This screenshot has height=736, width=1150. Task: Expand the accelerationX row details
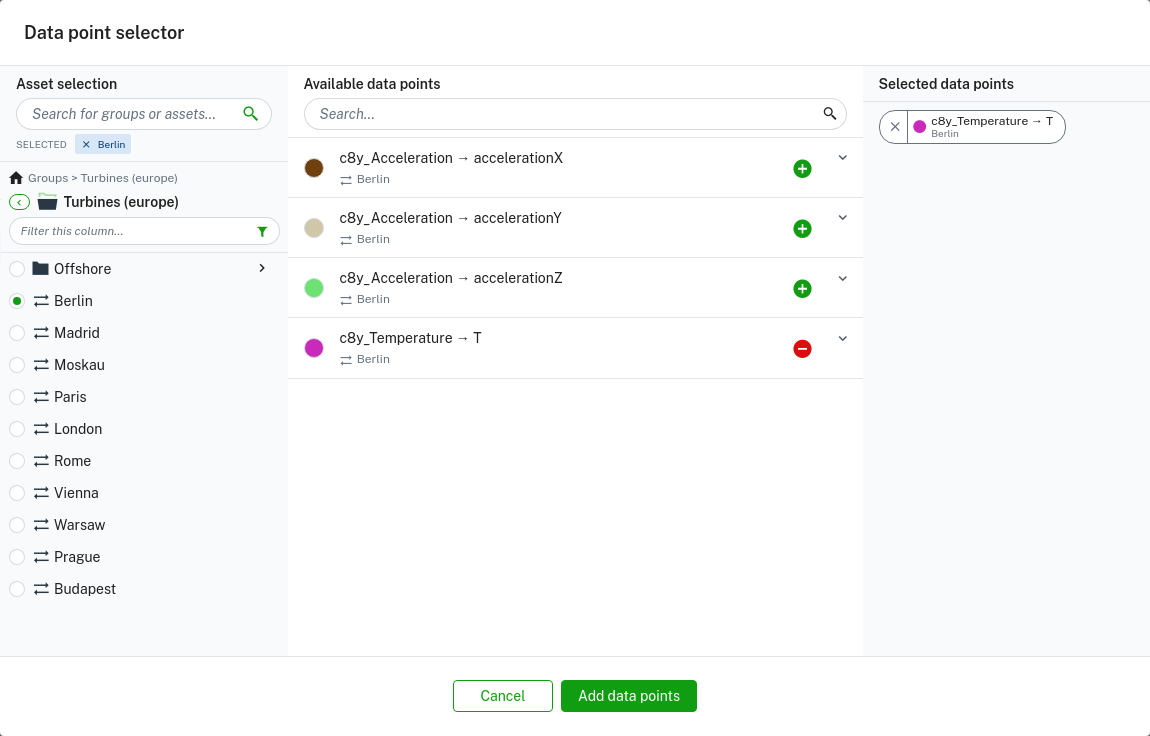pyautogui.click(x=842, y=158)
